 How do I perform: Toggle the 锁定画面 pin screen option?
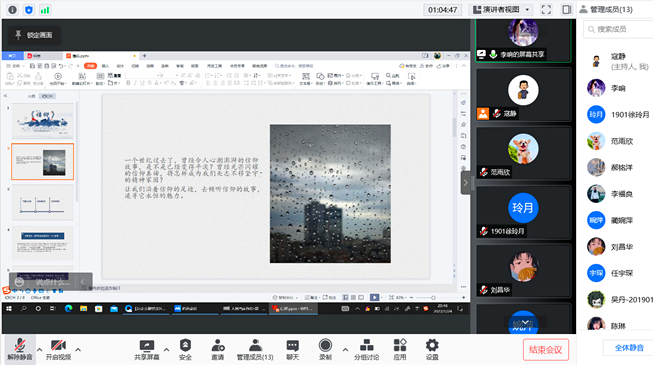tap(34, 35)
